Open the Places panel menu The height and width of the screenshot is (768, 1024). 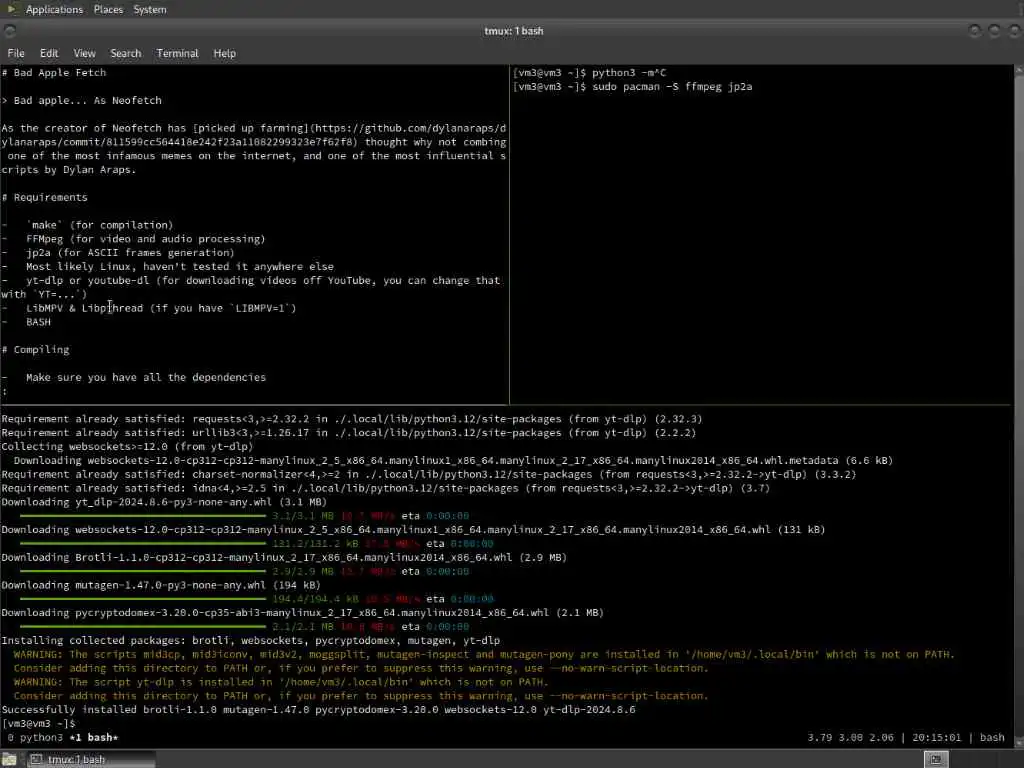tap(108, 10)
